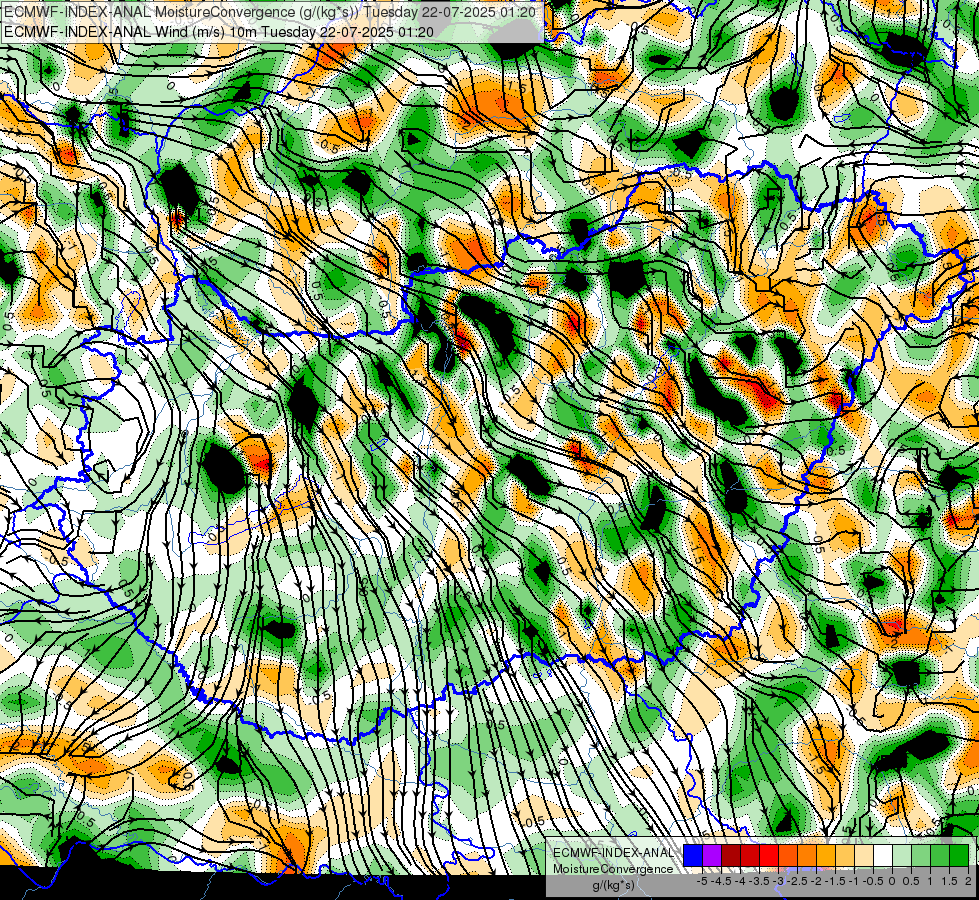The height and width of the screenshot is (900, 979).
Task: Click the -3 tick label on the legend
Action: [x=778, y=881]
